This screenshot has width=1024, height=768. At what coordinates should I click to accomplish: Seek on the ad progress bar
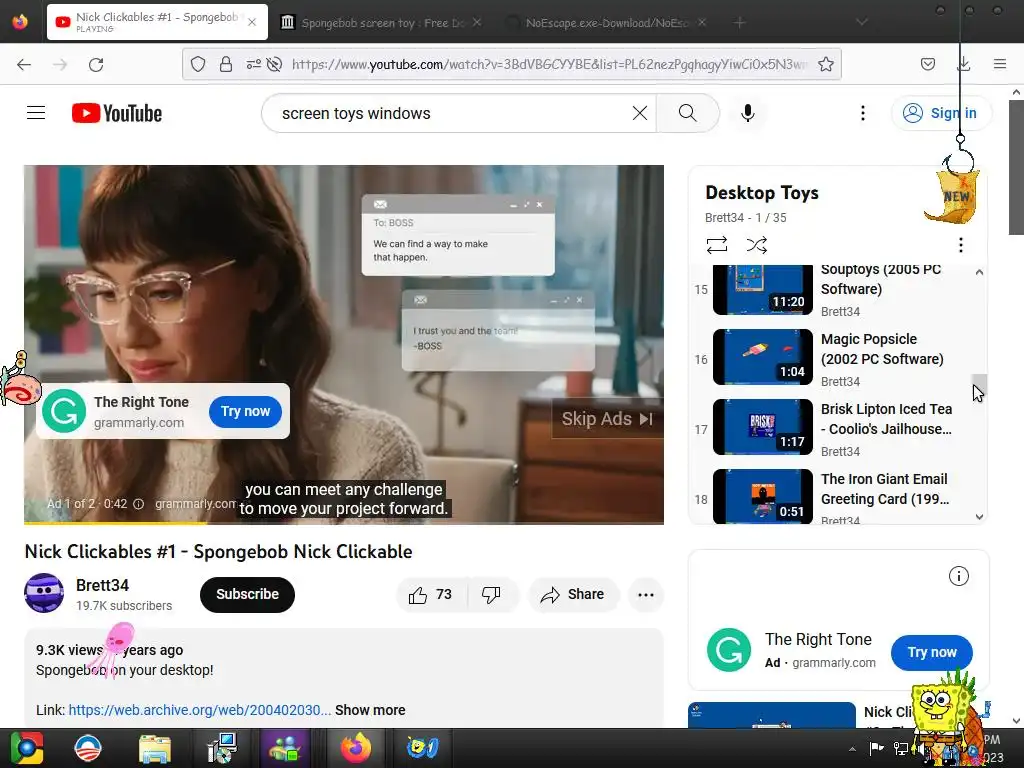pyautogui.click(x=344, y=522)
